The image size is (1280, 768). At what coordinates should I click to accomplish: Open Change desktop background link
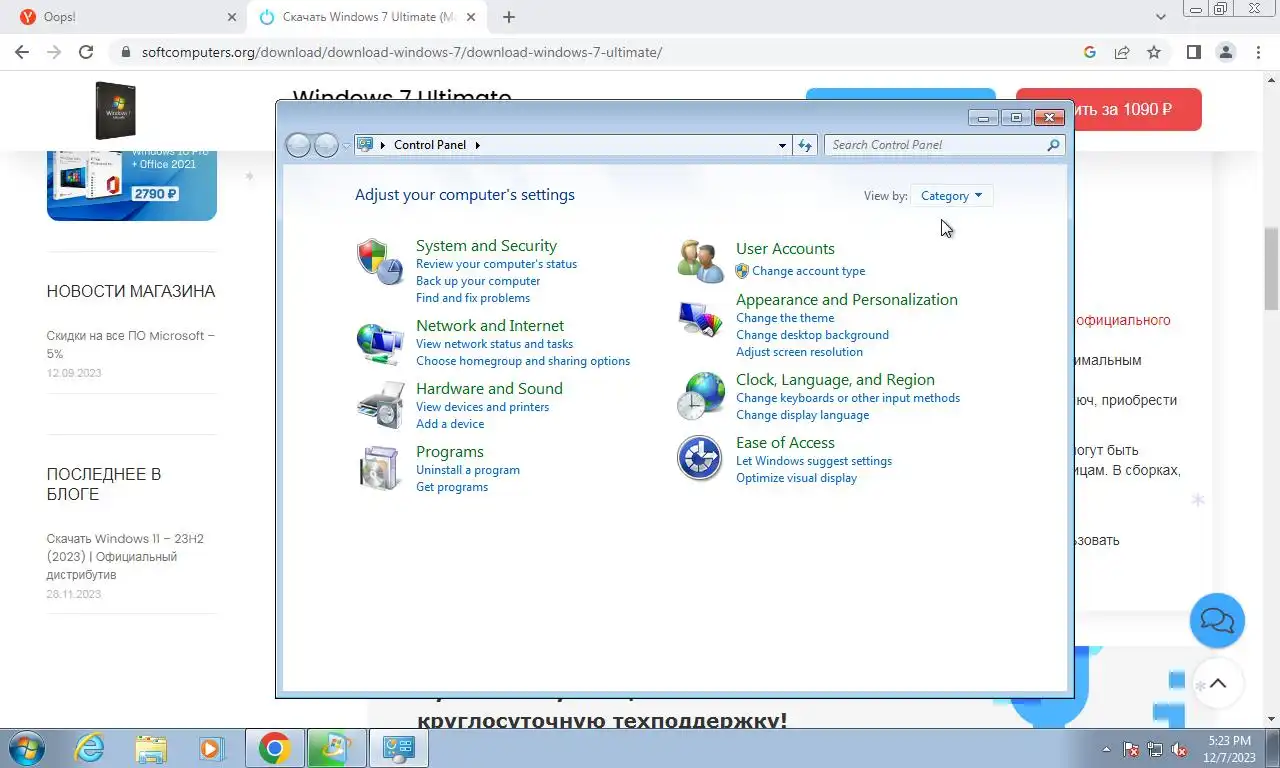812,335
